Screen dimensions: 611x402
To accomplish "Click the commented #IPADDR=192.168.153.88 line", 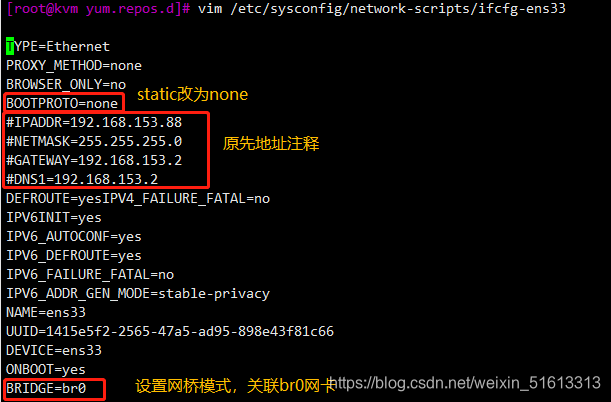I will pos(94,123).
